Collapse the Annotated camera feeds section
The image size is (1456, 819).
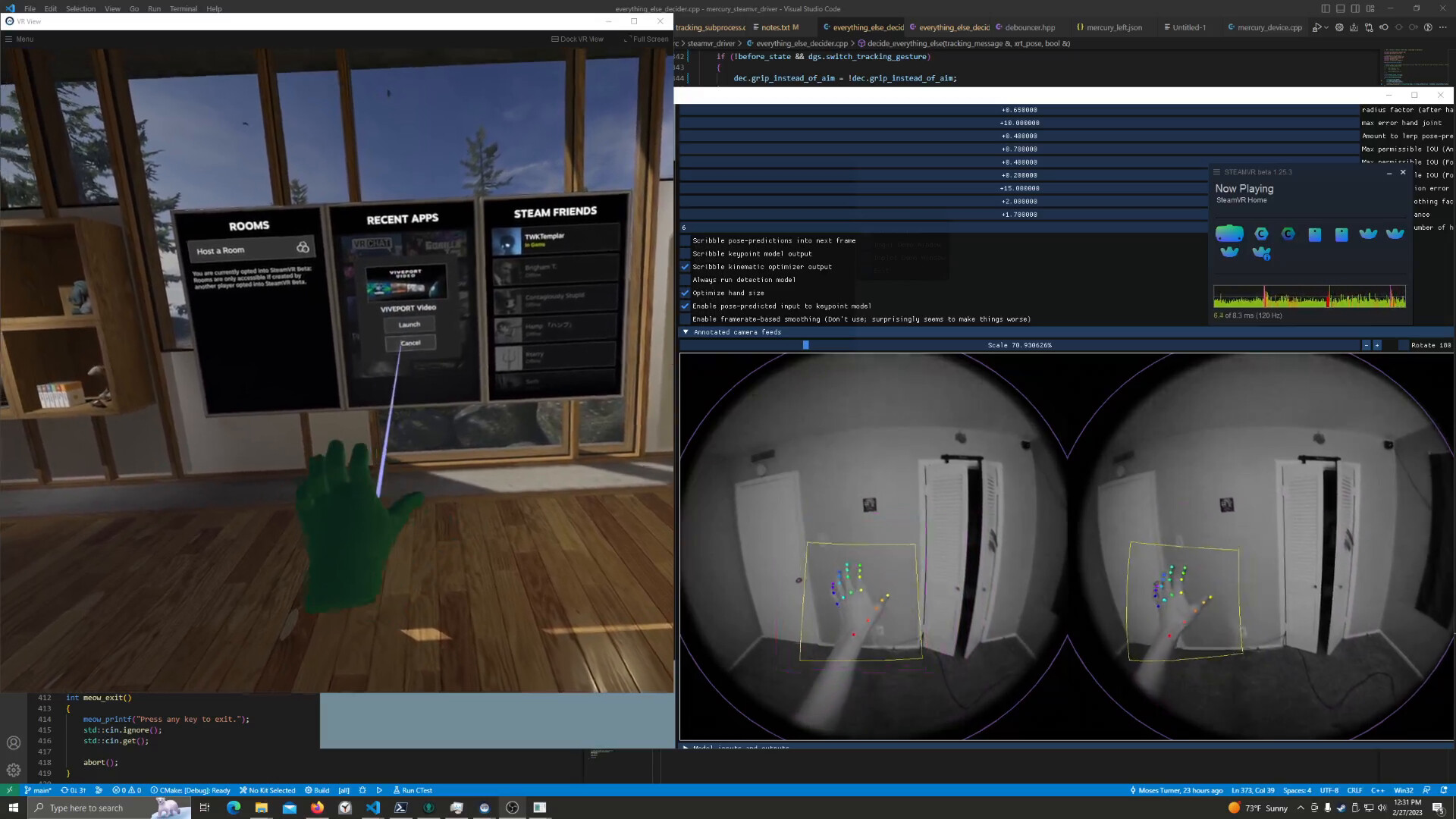click(x=686, y=331)
